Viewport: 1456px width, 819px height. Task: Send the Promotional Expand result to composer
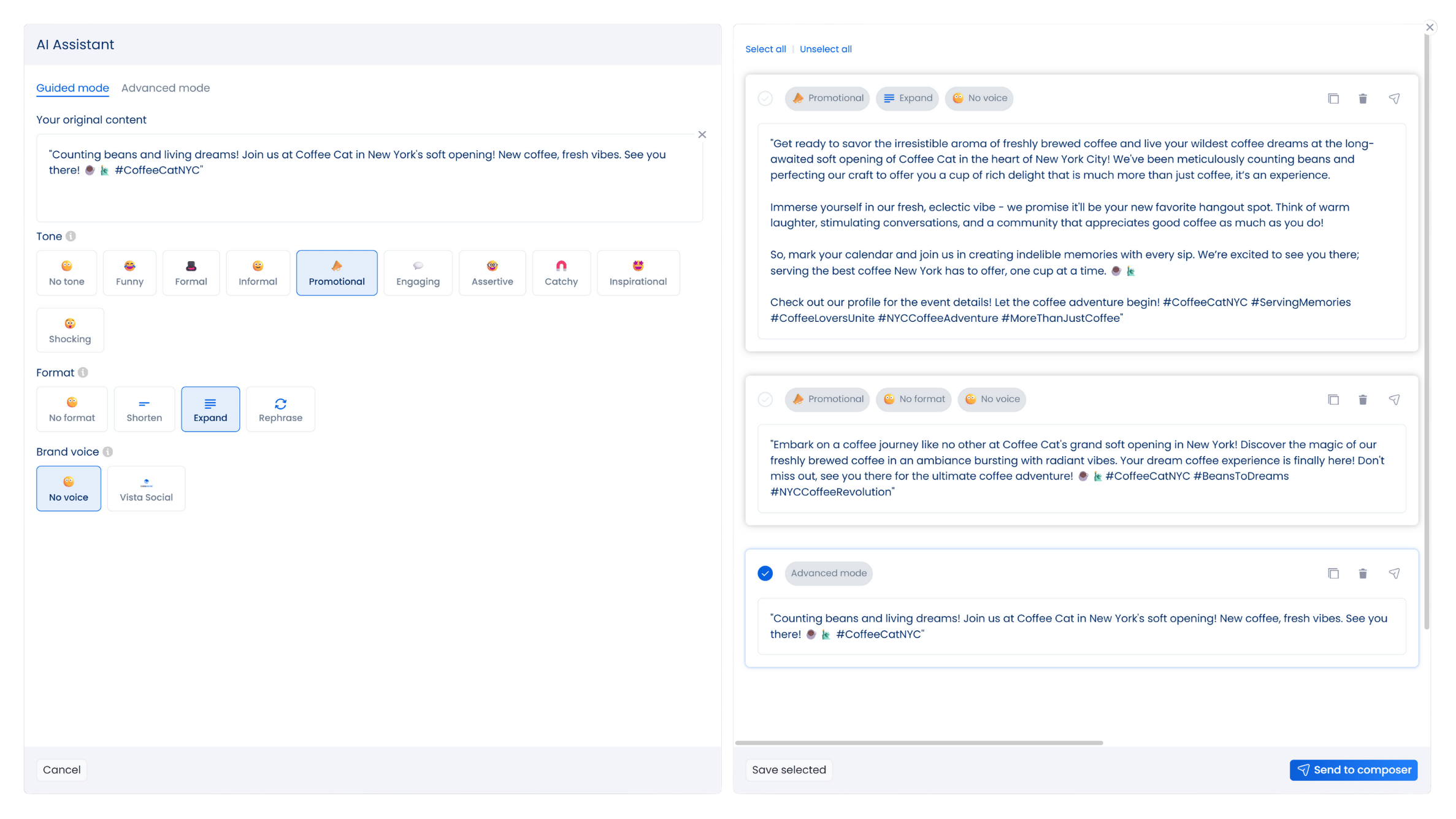click(1394, 99)
